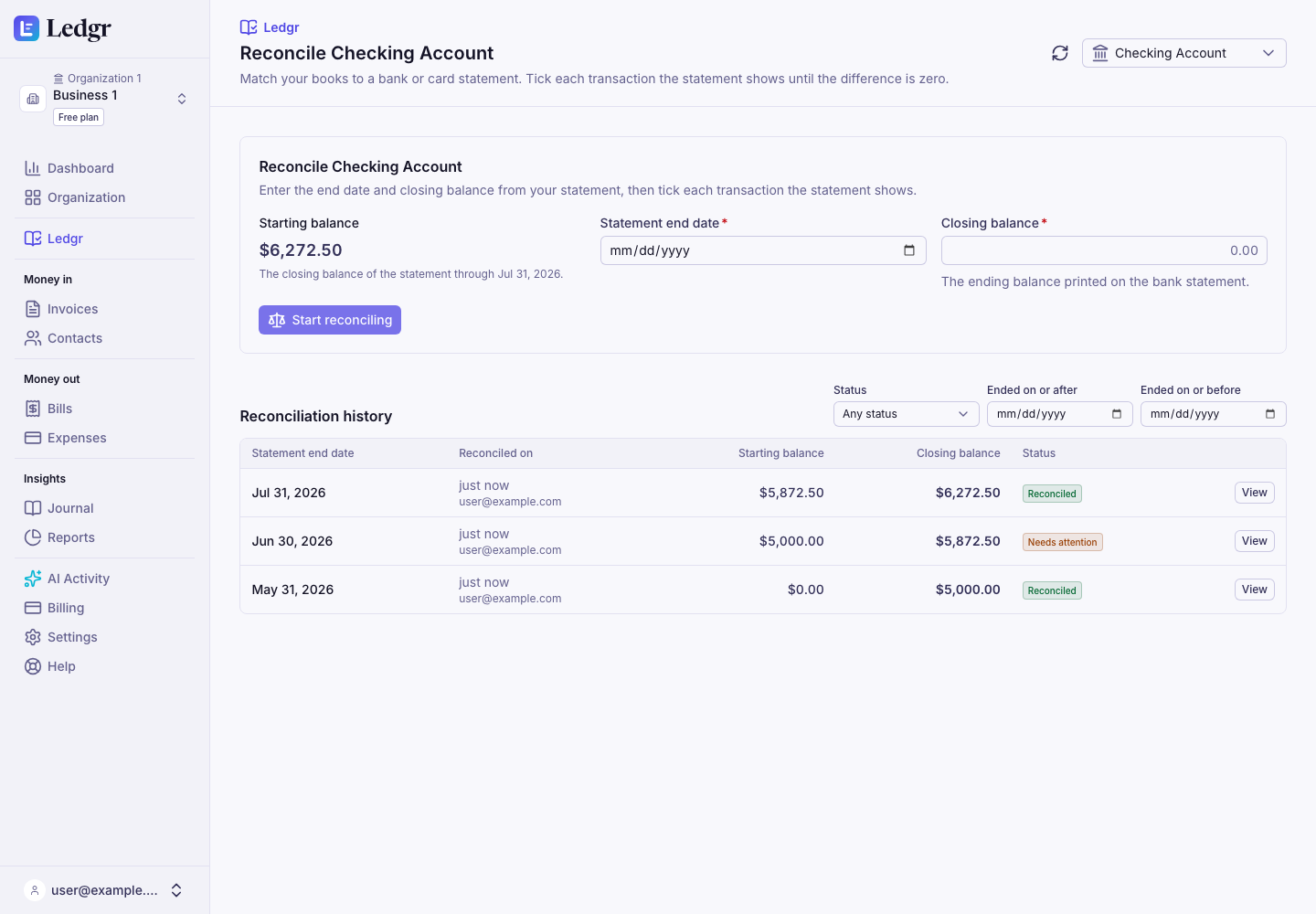This screenshot has height=914, width=1316.
Task: Click the Free plan badge
Action: click(79, 117)
